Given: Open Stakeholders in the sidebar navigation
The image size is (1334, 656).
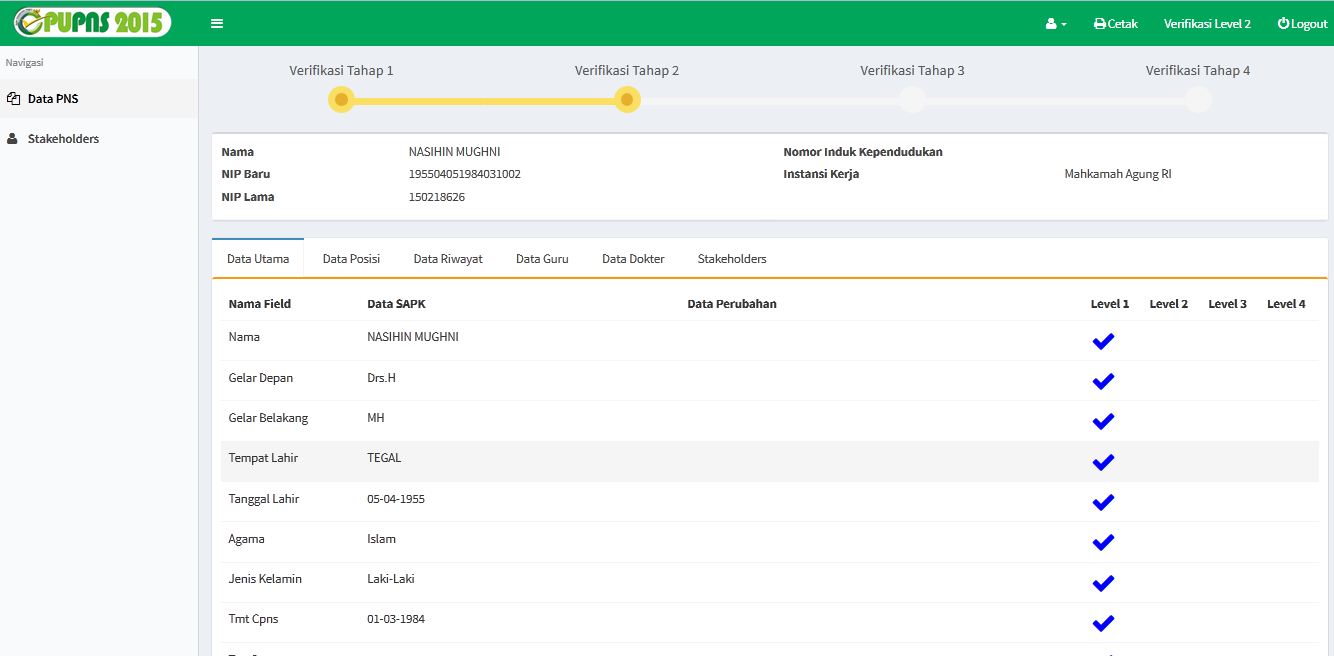Looking at the screenshot, I should (63, 139).
